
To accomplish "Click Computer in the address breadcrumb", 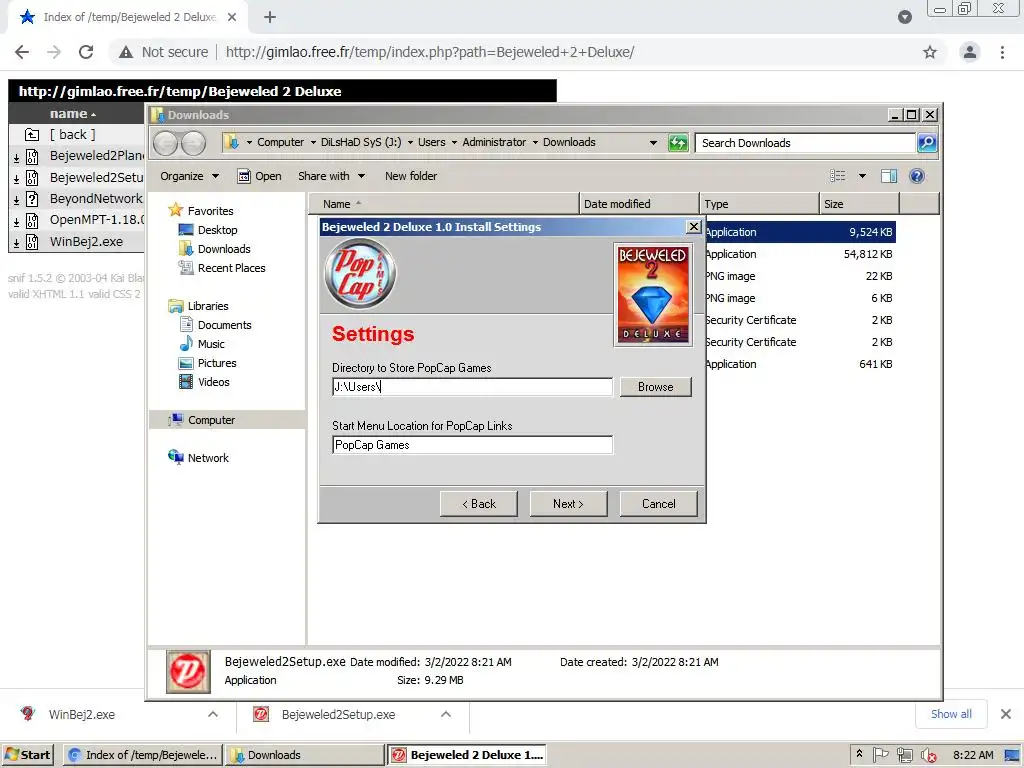I will click(x=280, y=142).
